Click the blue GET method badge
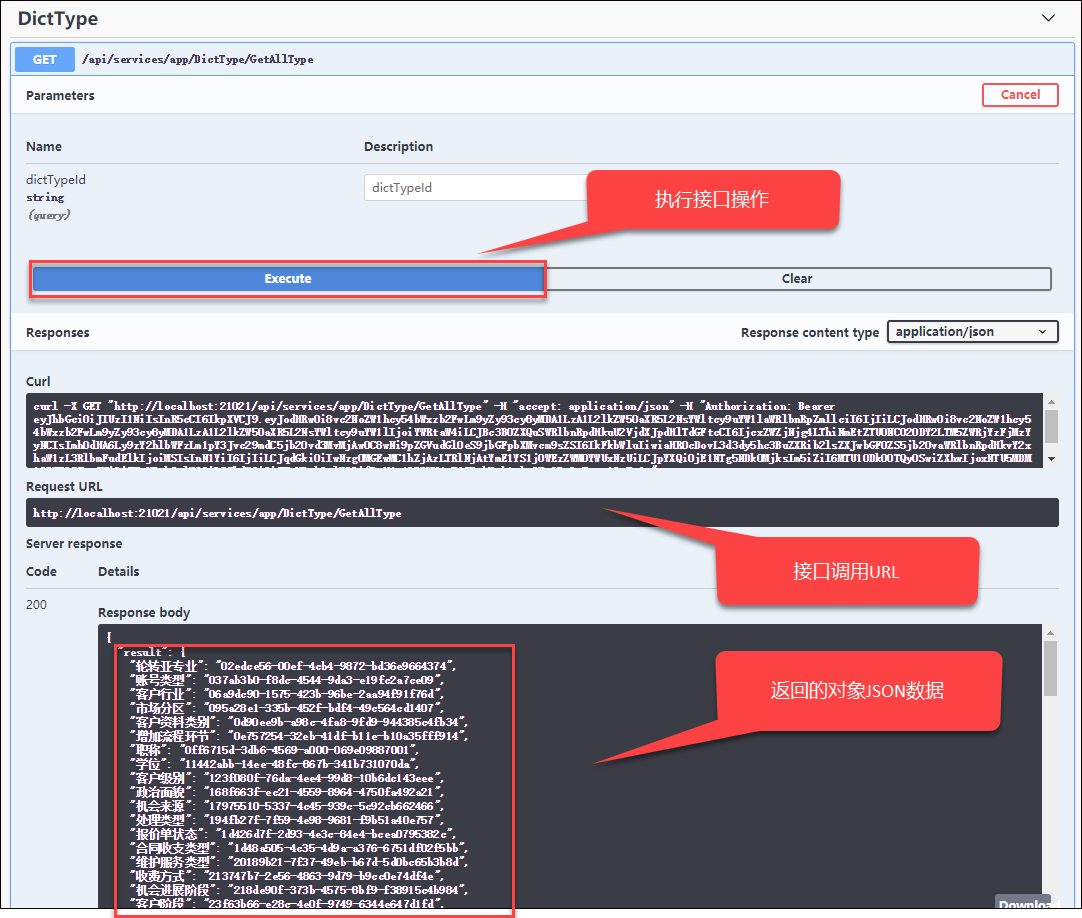The width and height of the screenshot is (1082, 918). [45, 60]
